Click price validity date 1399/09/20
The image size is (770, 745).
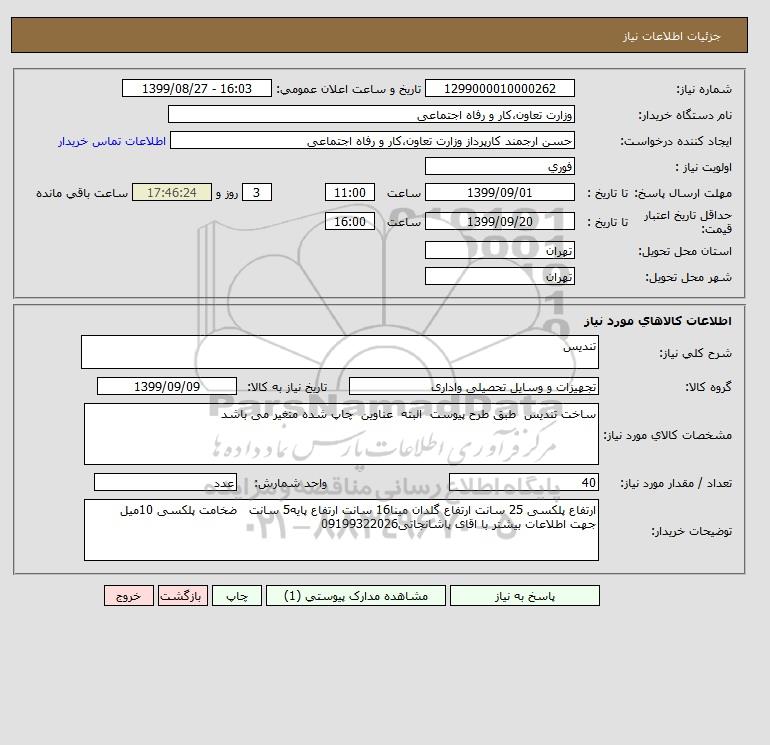click(x=499, y=221)
